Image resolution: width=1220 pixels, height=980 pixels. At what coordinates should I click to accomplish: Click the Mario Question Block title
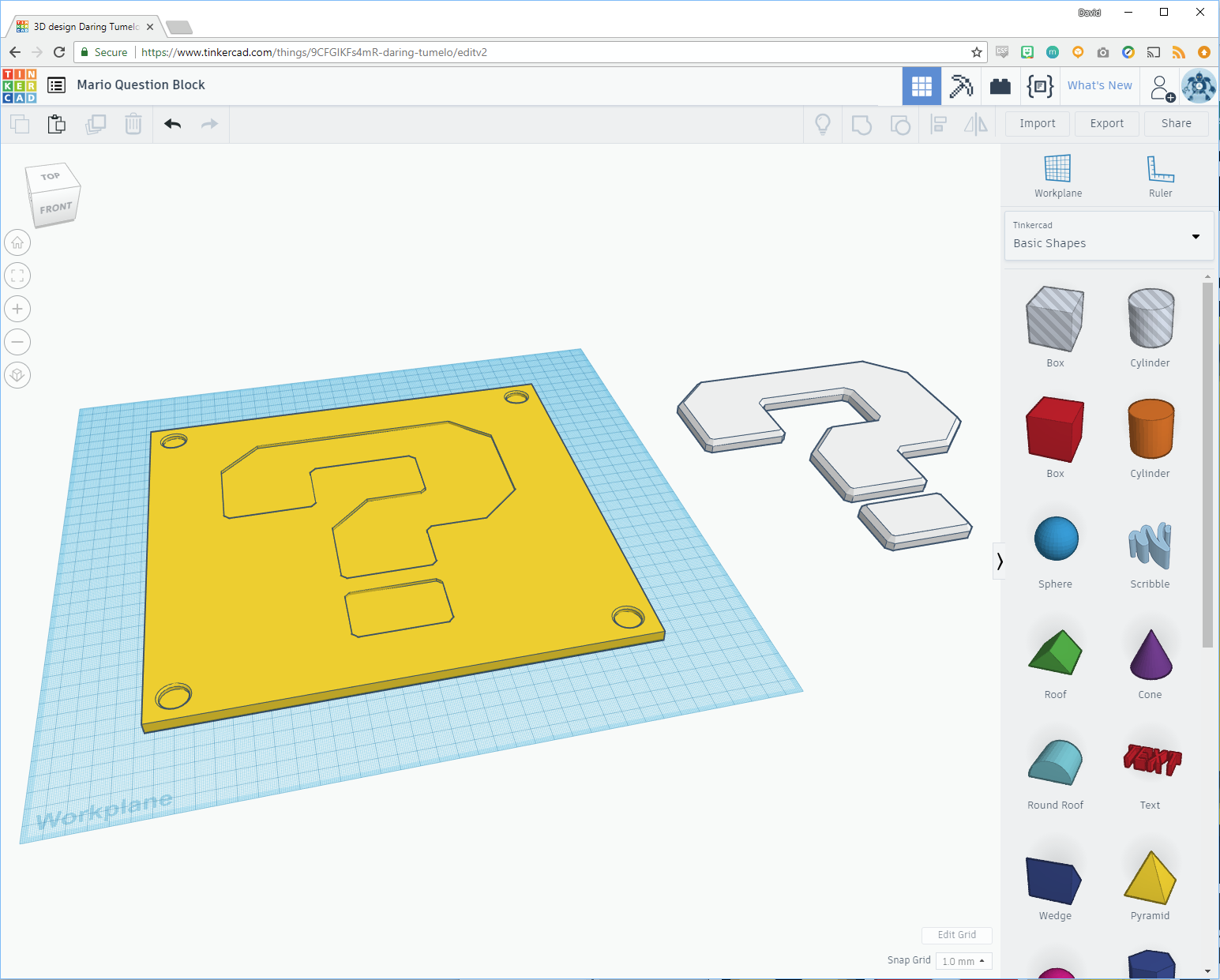(141, 85)
